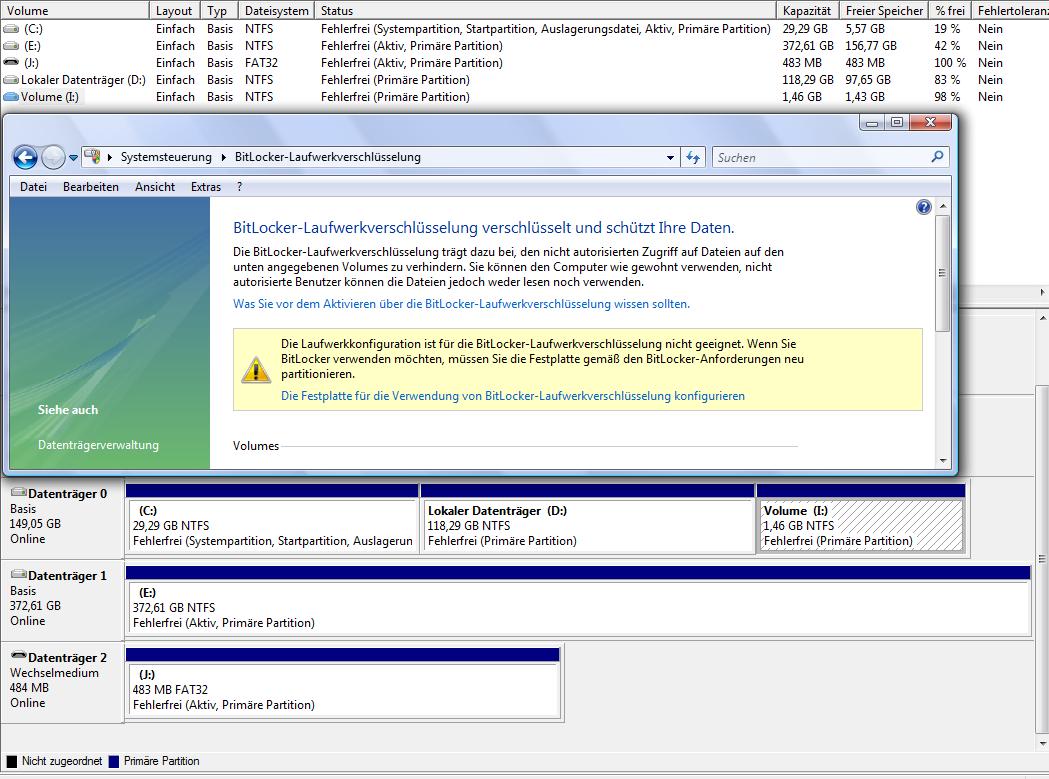This screenshot has height=779, width=1049.
Task: Click '100 %' free cell of (J:)
Action: tap(950, 62)
